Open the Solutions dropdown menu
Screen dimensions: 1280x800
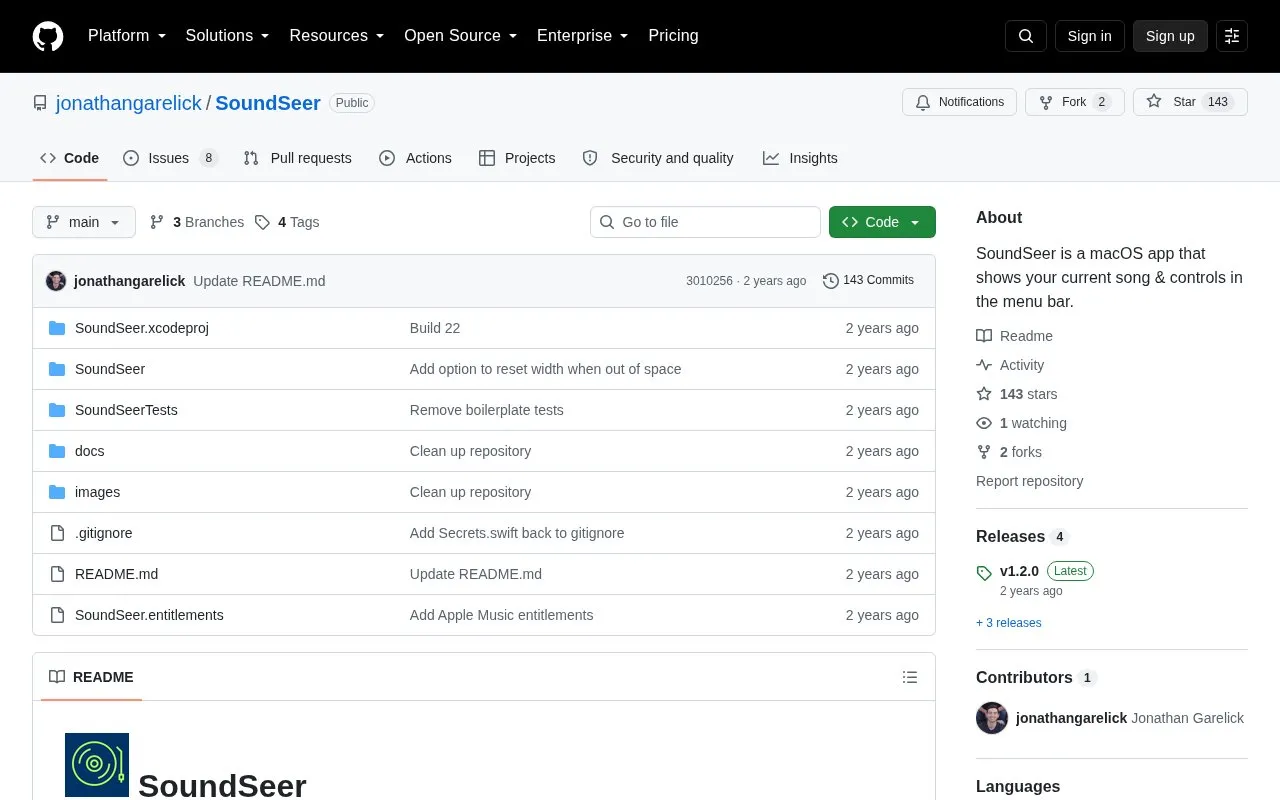pos(228,36)
